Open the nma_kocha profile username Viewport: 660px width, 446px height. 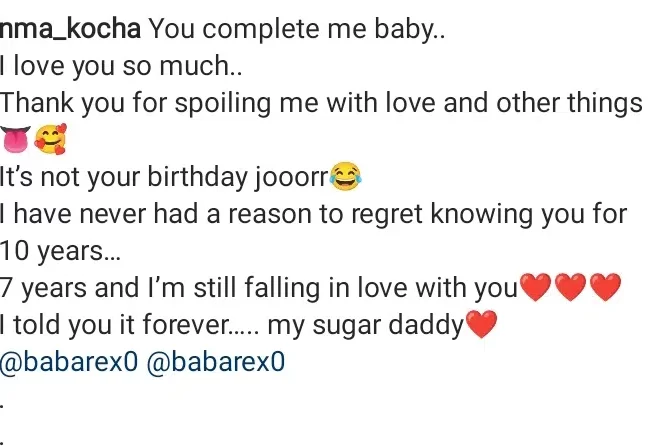tap(70, 29)
